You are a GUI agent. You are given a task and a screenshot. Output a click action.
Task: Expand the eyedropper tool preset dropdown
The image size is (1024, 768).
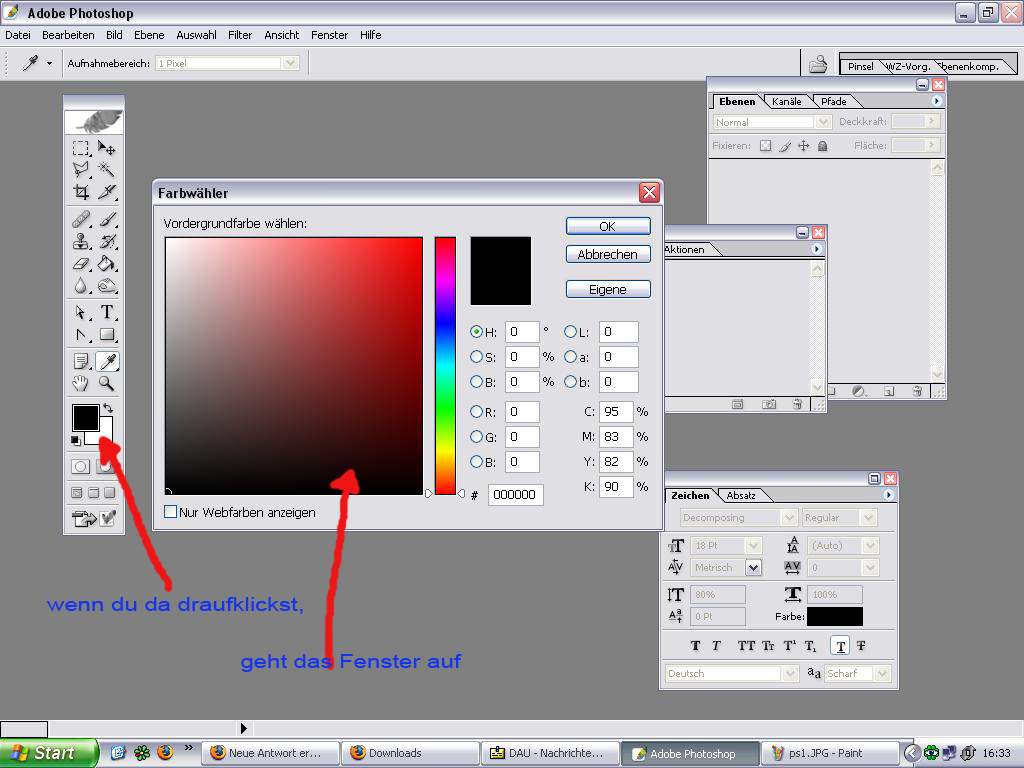[x=49, y=63]
